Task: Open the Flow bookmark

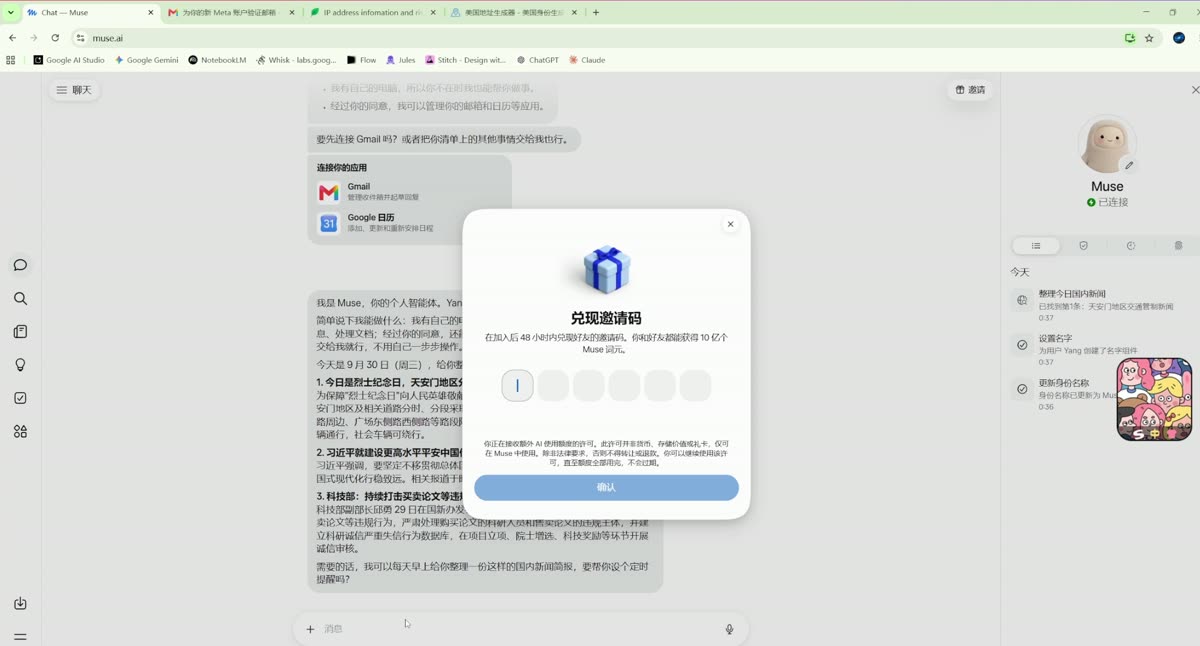Action: (362, 60)
